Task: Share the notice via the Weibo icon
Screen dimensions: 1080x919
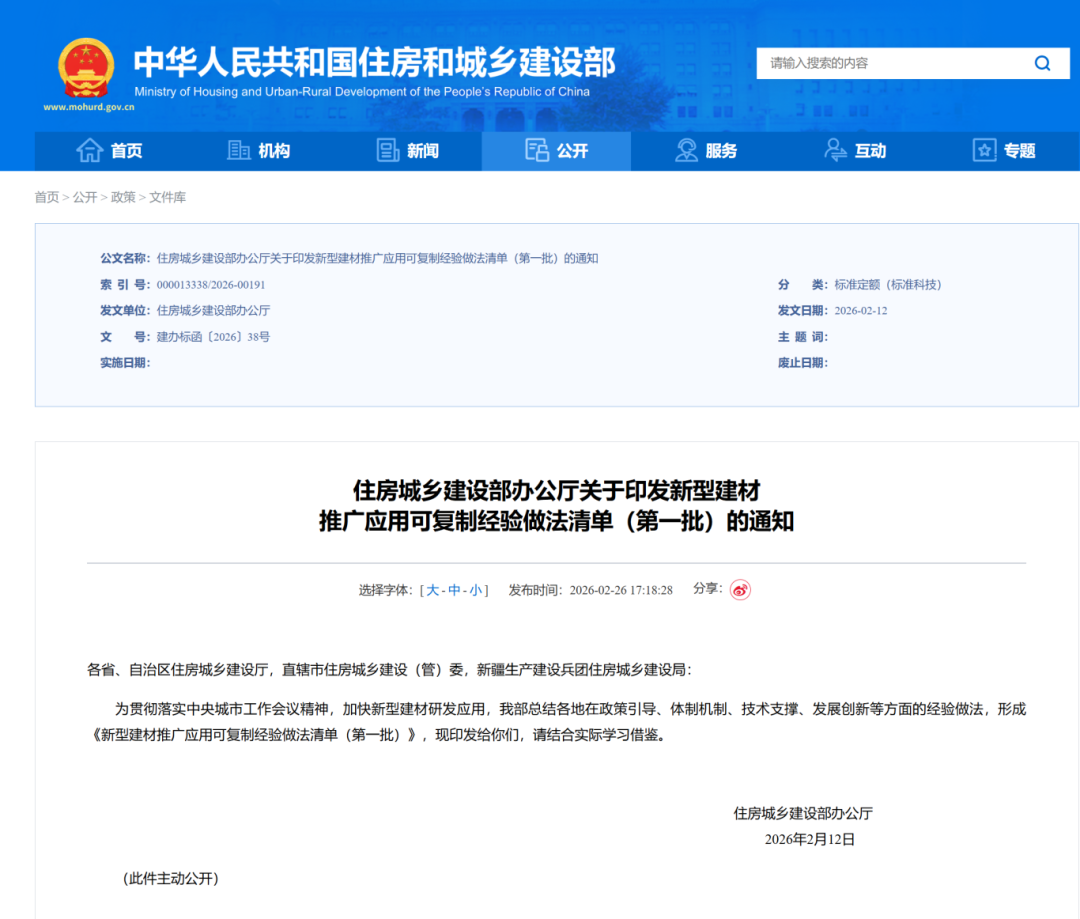Action: (x=740, y=589)
